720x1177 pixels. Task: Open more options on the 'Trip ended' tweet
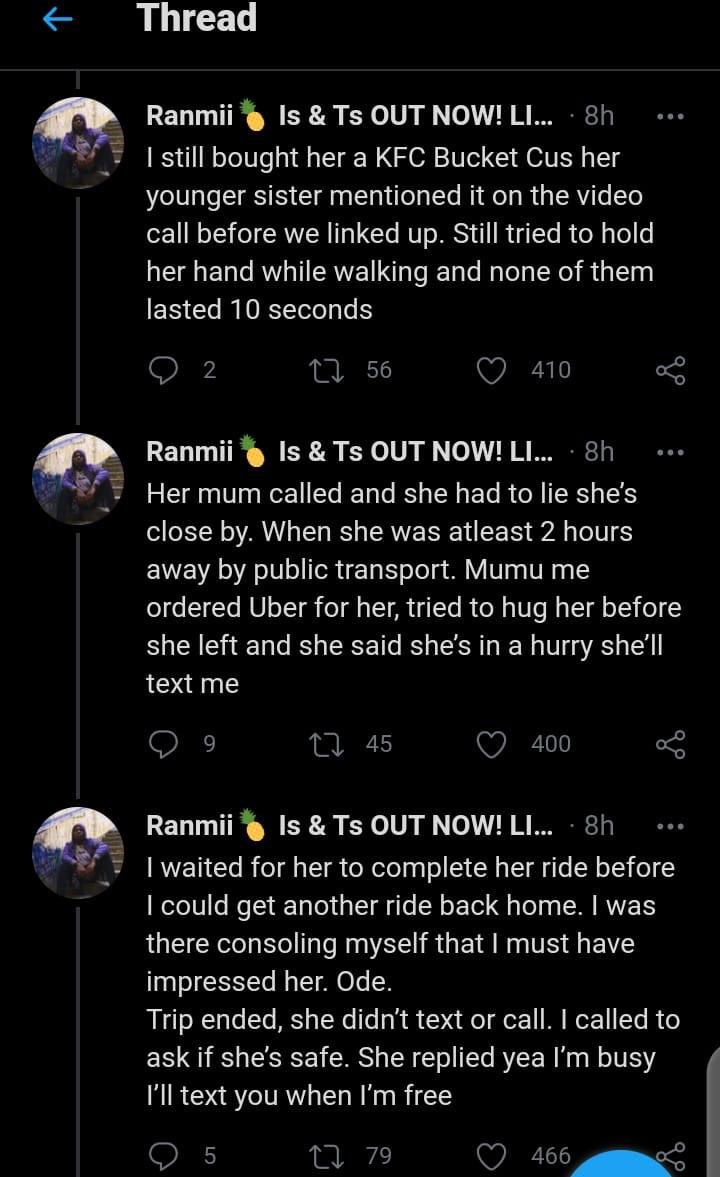[669, 826]
